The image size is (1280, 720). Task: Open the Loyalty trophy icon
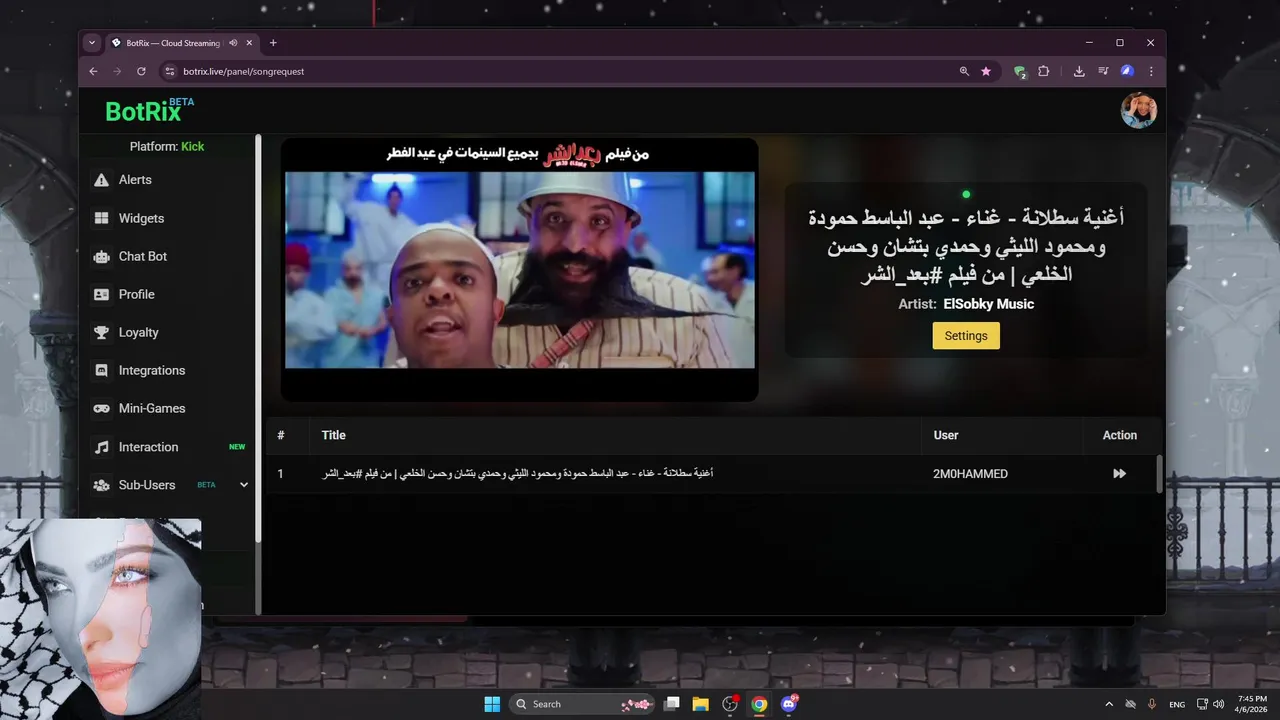(x=101, y=332)
